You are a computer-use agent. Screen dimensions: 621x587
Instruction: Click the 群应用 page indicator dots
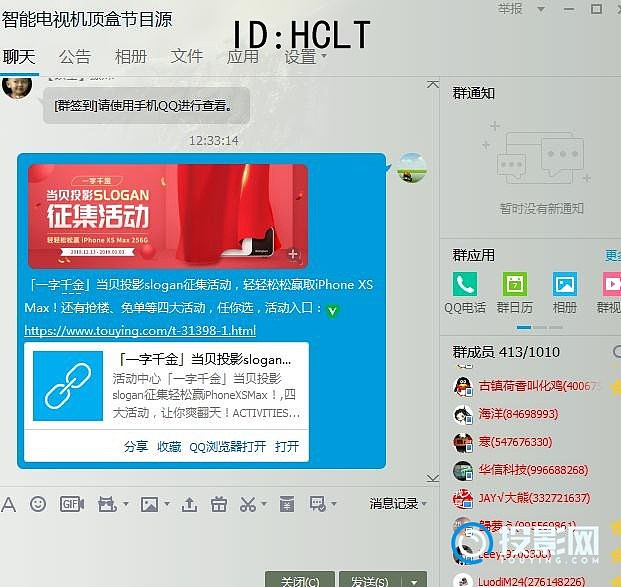tap(539, 328)
